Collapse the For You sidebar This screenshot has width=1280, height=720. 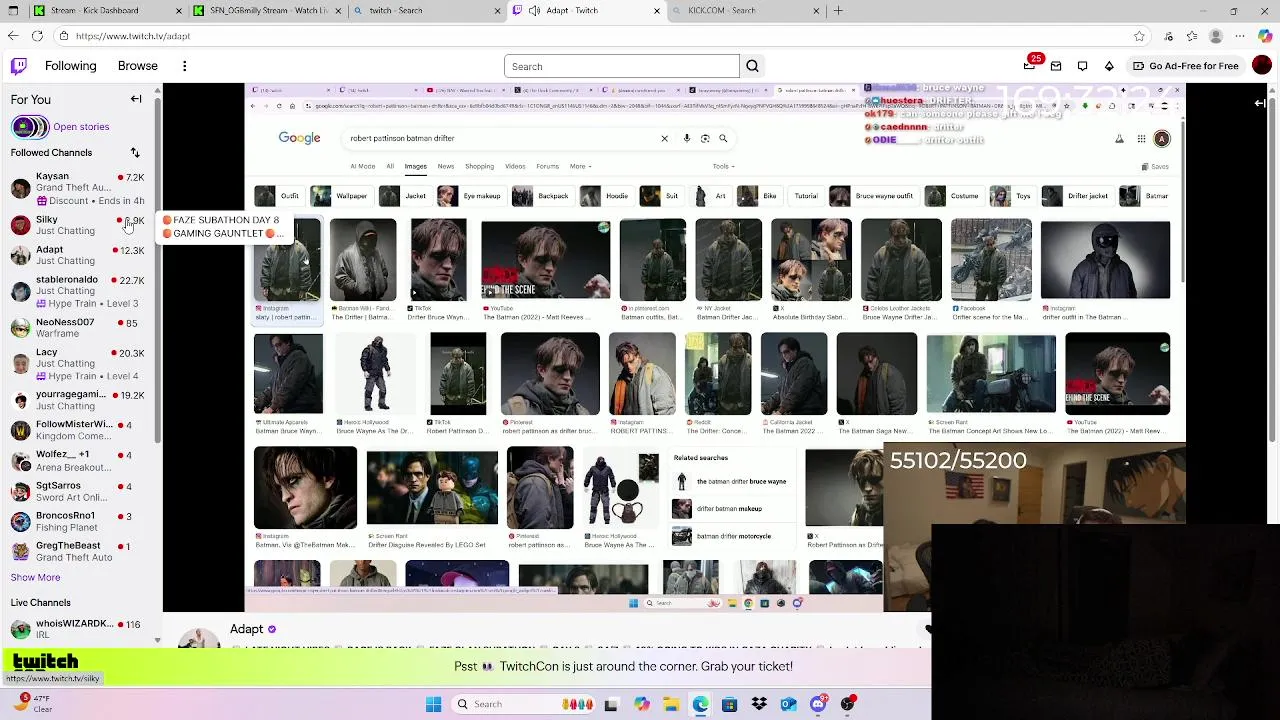(x=136, y=99)
